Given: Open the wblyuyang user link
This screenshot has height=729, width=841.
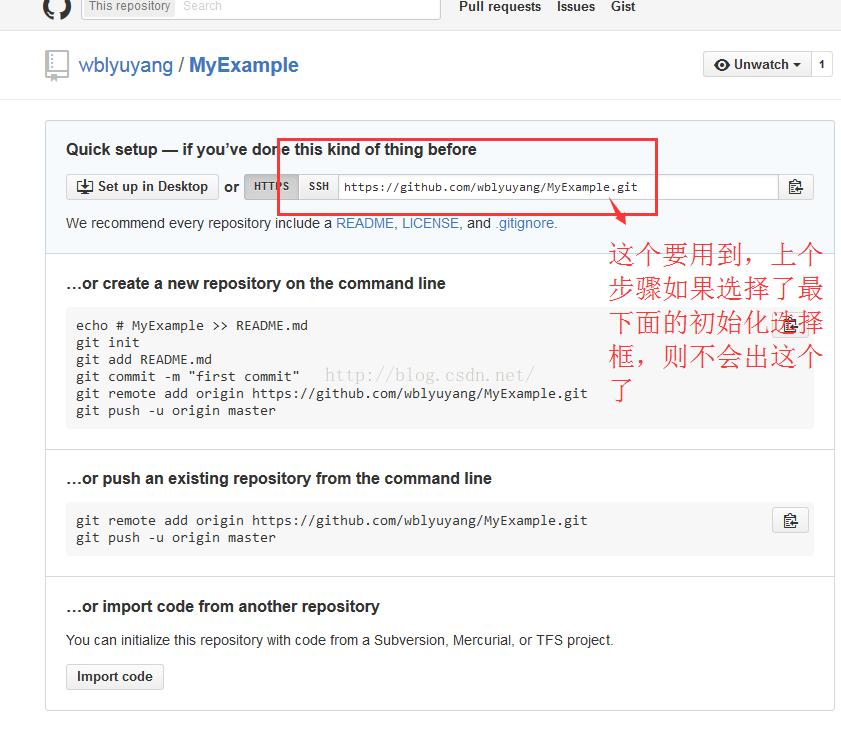Looking at the screenshot, I should (x=126, y=65).
